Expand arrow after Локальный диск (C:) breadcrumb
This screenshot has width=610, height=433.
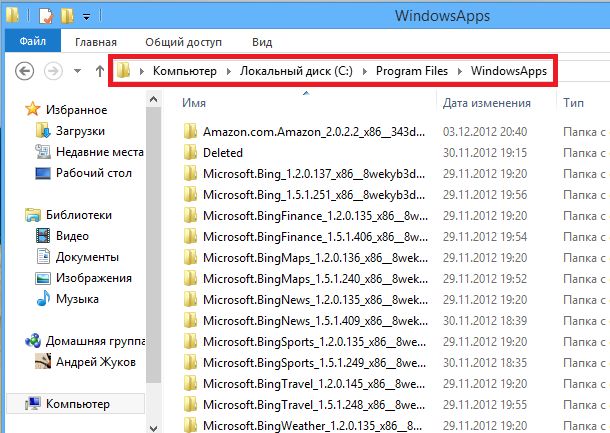365,72
